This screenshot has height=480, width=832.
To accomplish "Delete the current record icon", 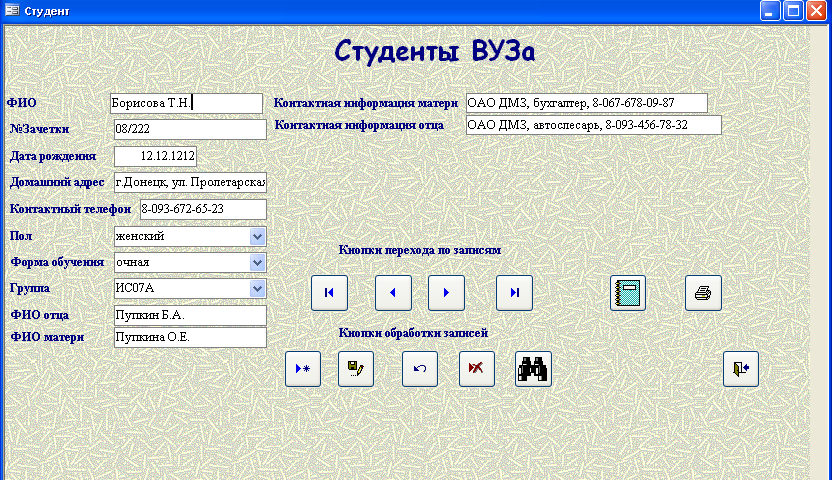I will pyautogui.click(x=477, y=369).
